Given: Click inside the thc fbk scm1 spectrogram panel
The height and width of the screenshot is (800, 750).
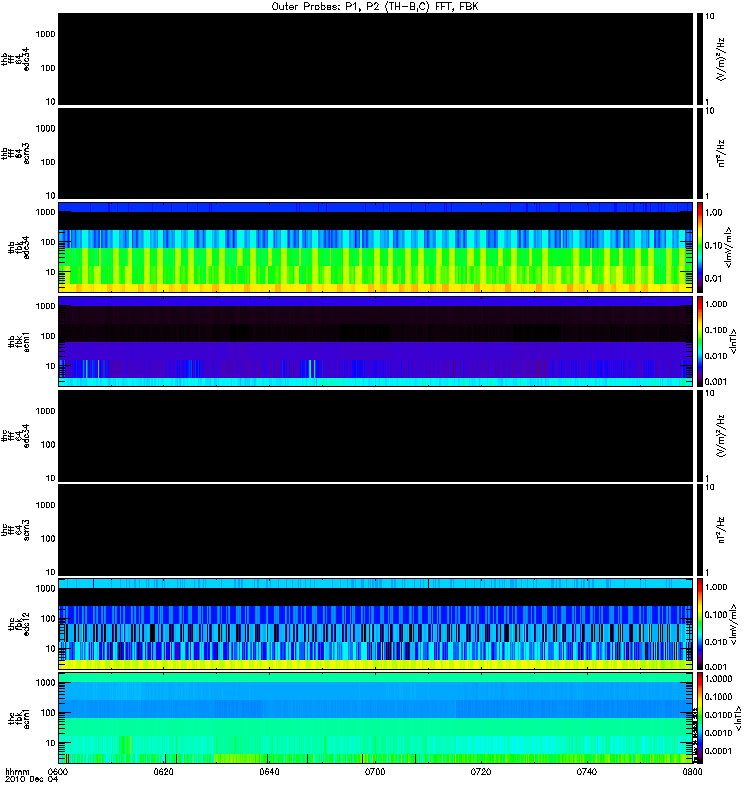Looking at the screenshot, I should click(375, 718).
